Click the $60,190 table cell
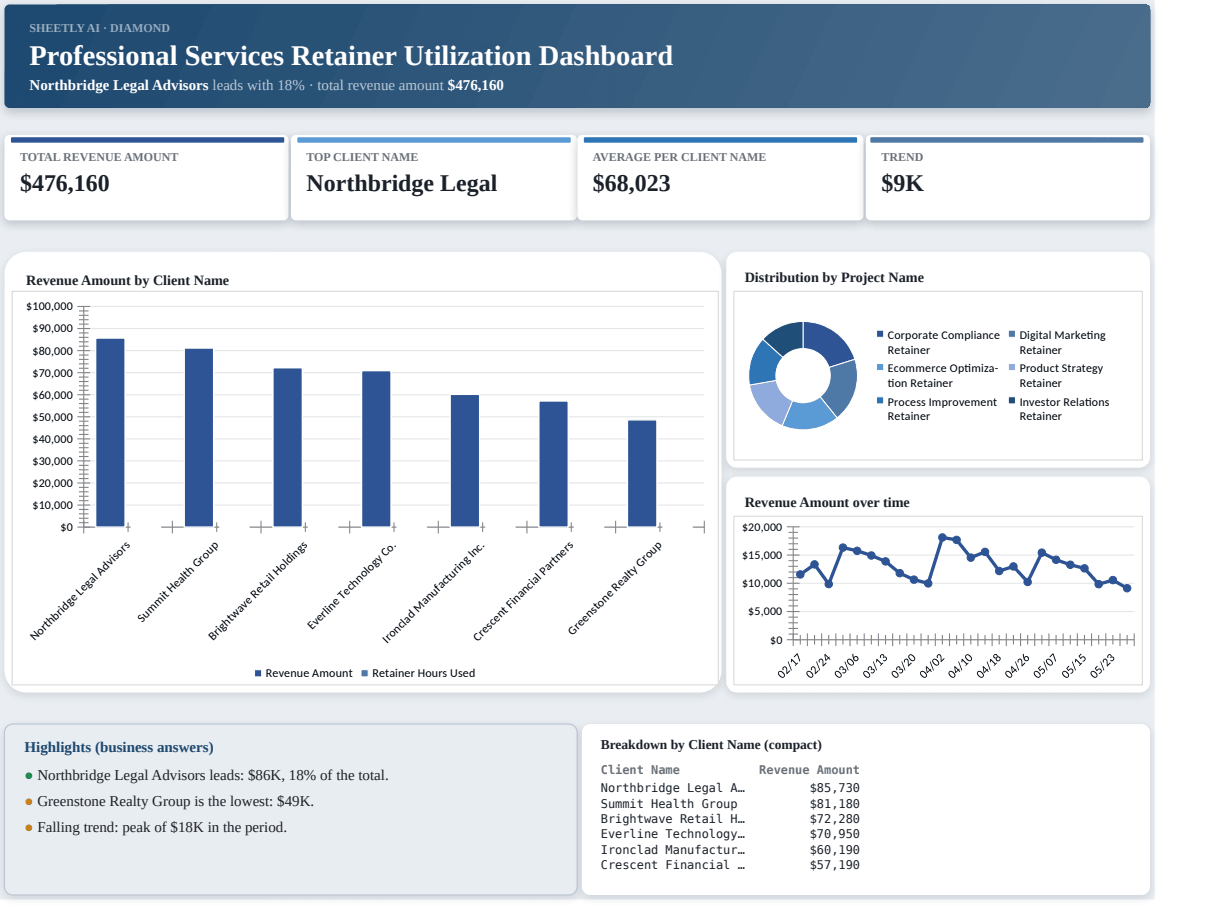The image size is (1227, 922). (x=834, y=850)
